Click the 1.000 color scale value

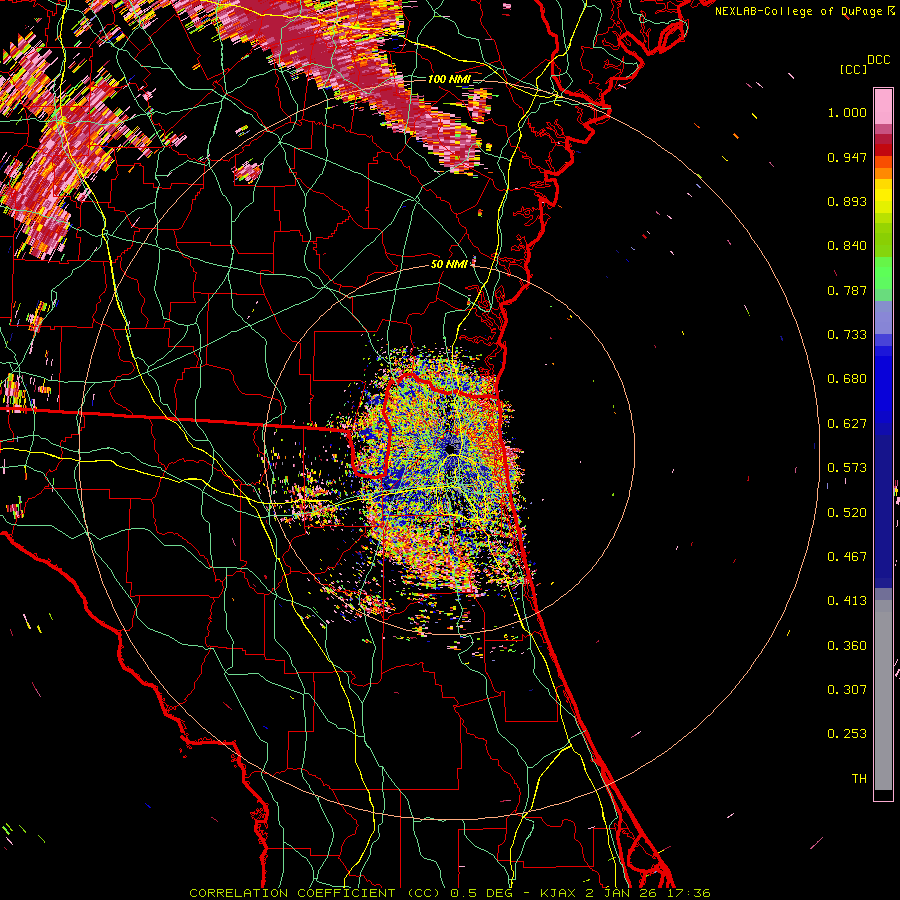tap(847, 112)
